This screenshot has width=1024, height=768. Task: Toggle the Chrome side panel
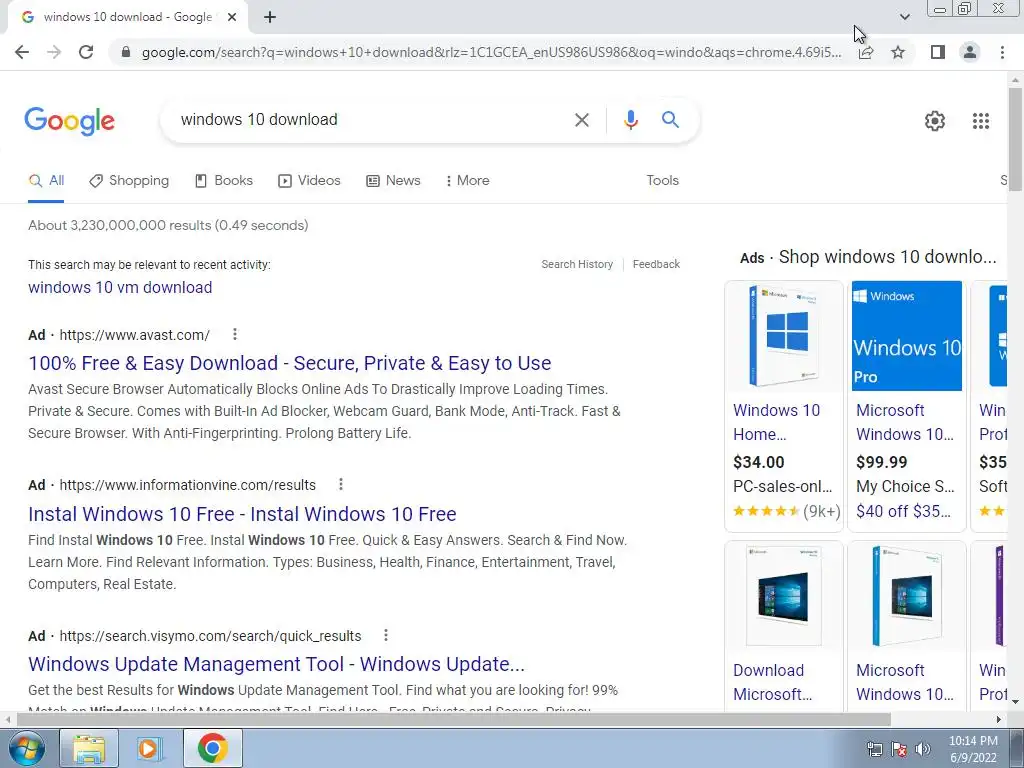[x=938, y=52]
